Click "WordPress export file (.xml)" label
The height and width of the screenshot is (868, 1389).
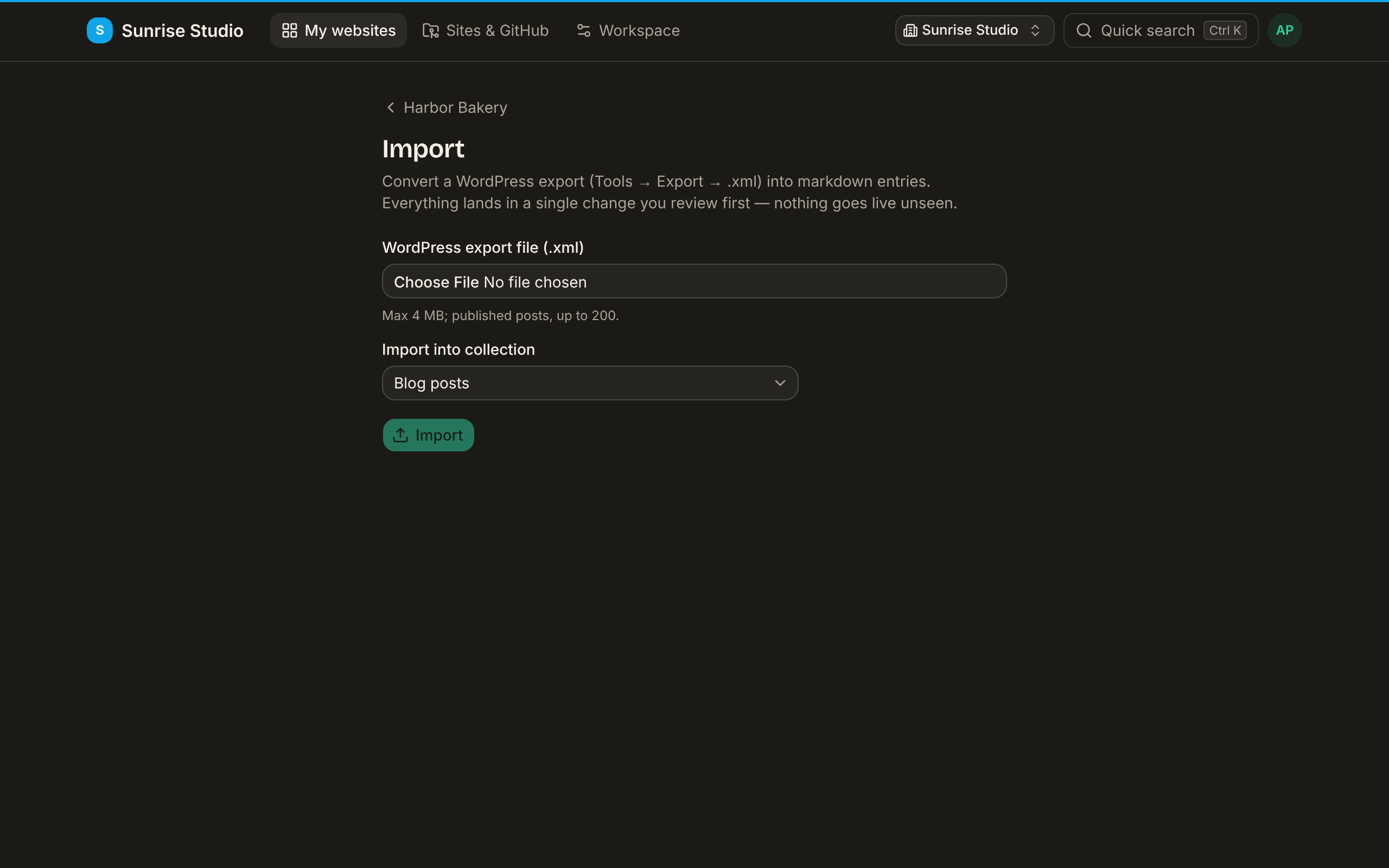483,247
